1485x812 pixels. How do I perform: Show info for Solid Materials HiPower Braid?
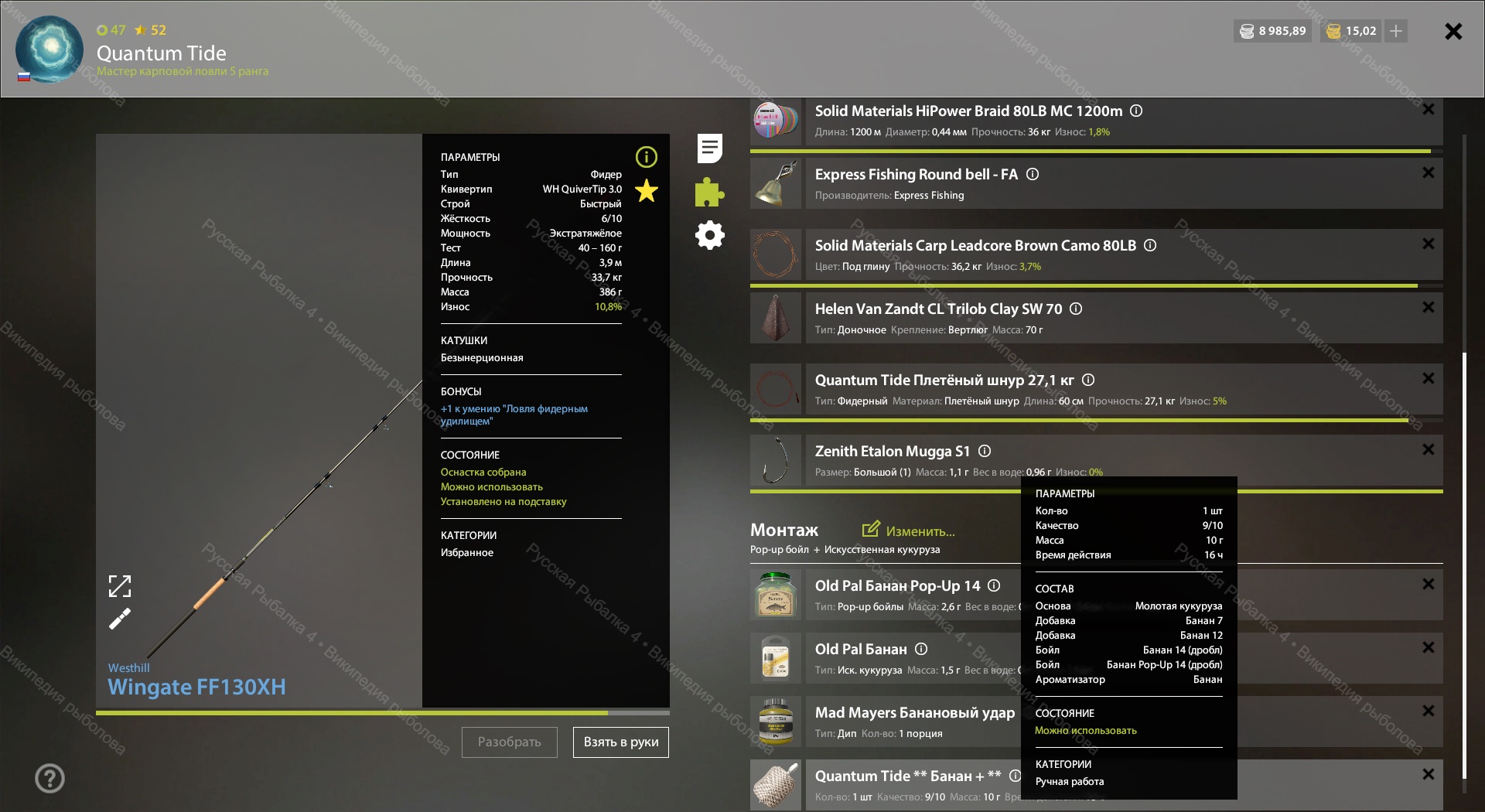pos(1136,111)
